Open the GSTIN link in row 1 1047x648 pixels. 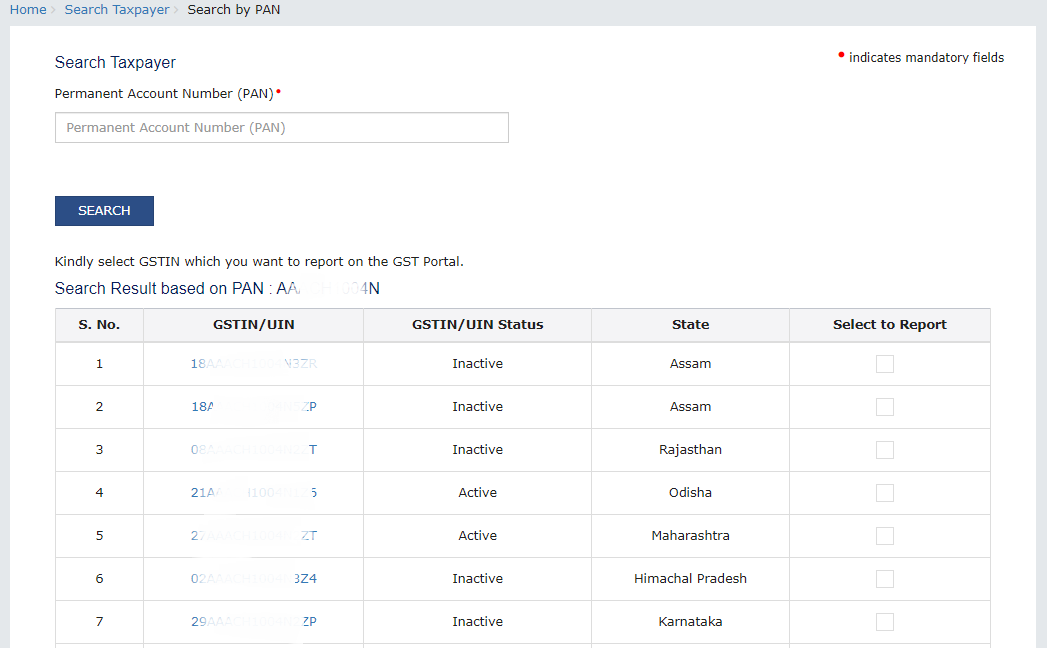(253, 363)
